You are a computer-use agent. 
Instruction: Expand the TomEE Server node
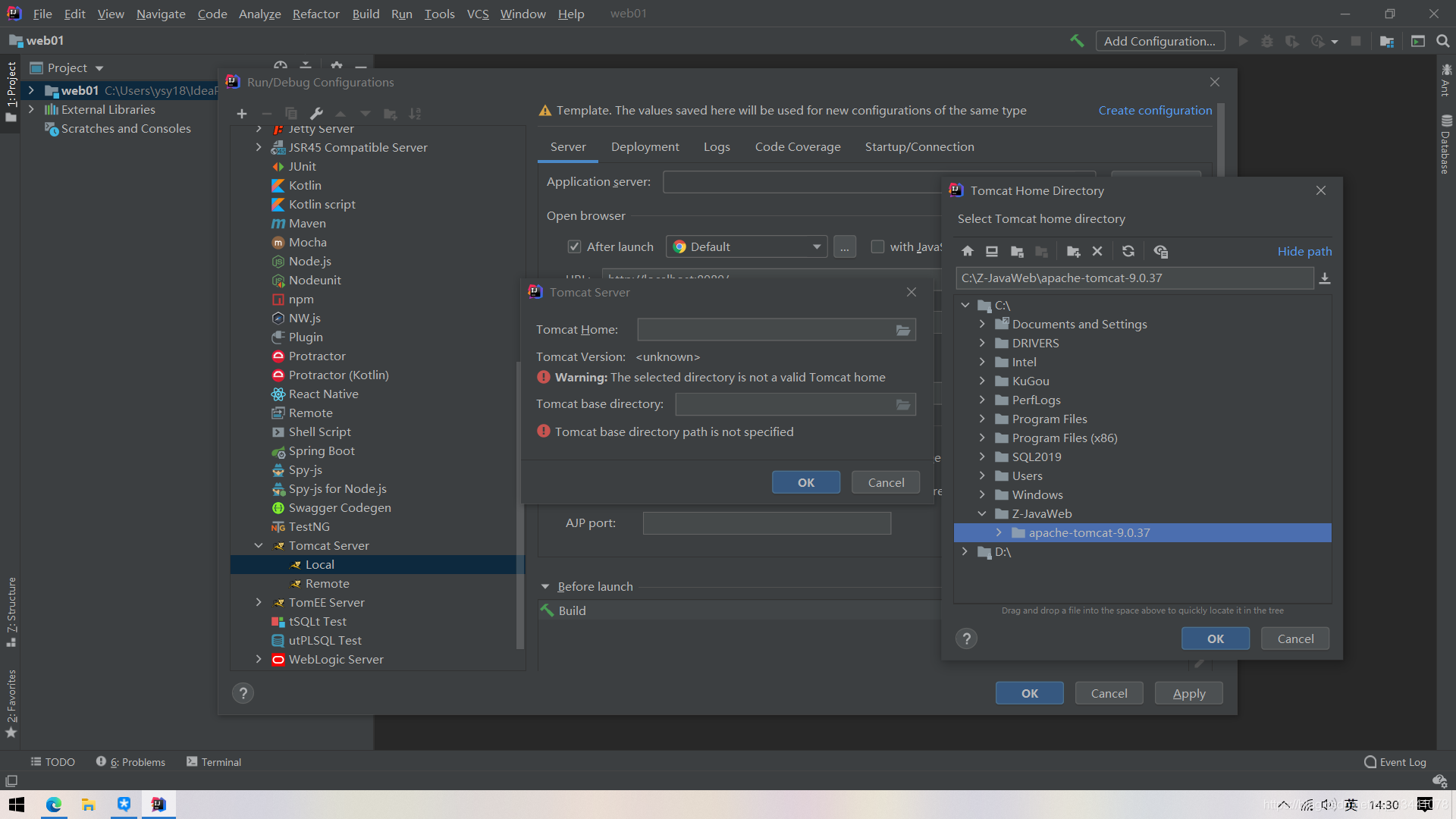coord(259,602)
